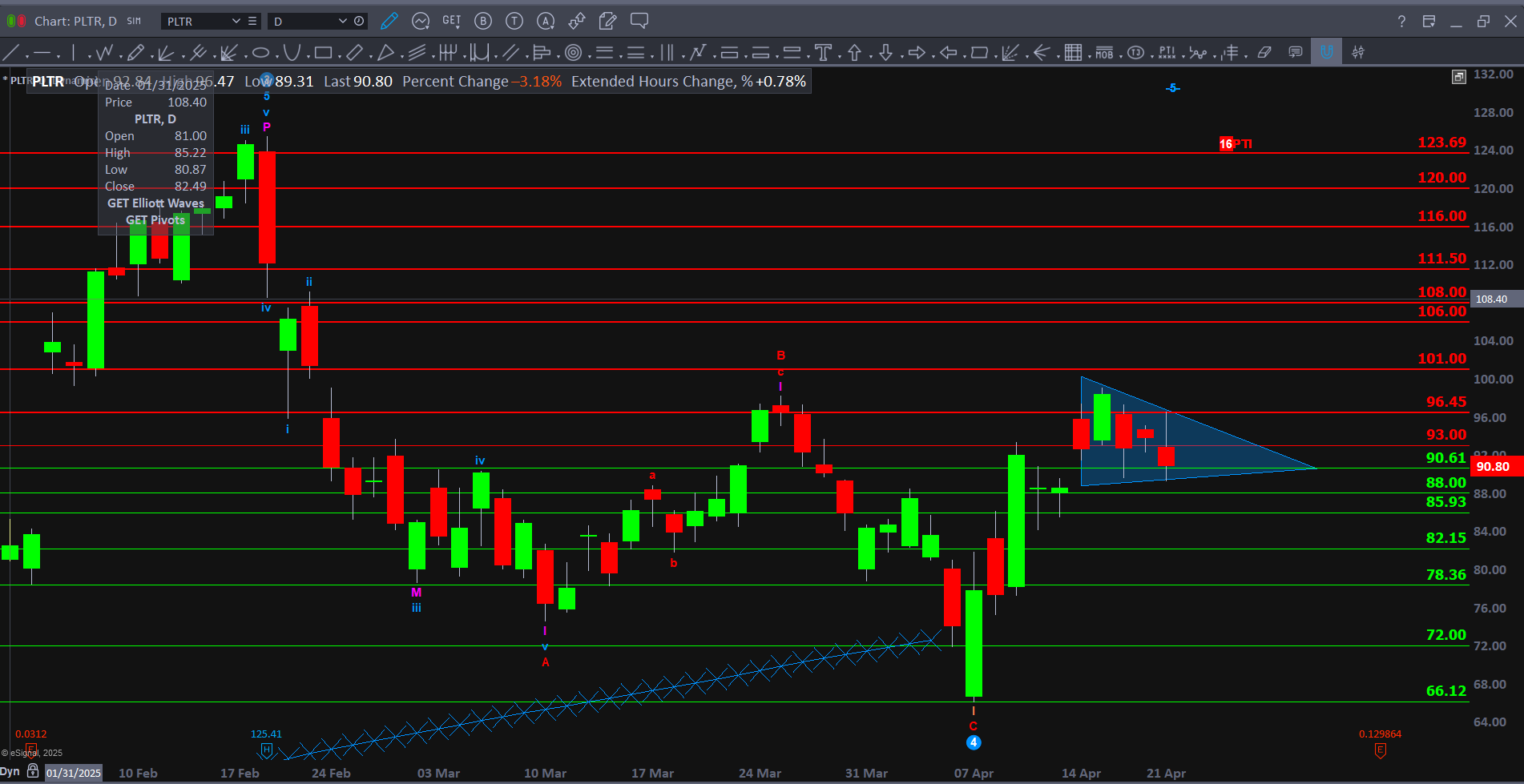Click the SIM mode label
1524x784 pixels.
pyautogui.click(x=134, y=21)
